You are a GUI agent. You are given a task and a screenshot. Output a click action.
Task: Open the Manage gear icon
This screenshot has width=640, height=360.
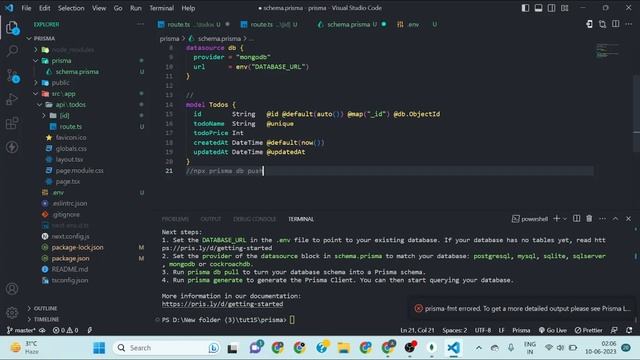tap(12, 313)
